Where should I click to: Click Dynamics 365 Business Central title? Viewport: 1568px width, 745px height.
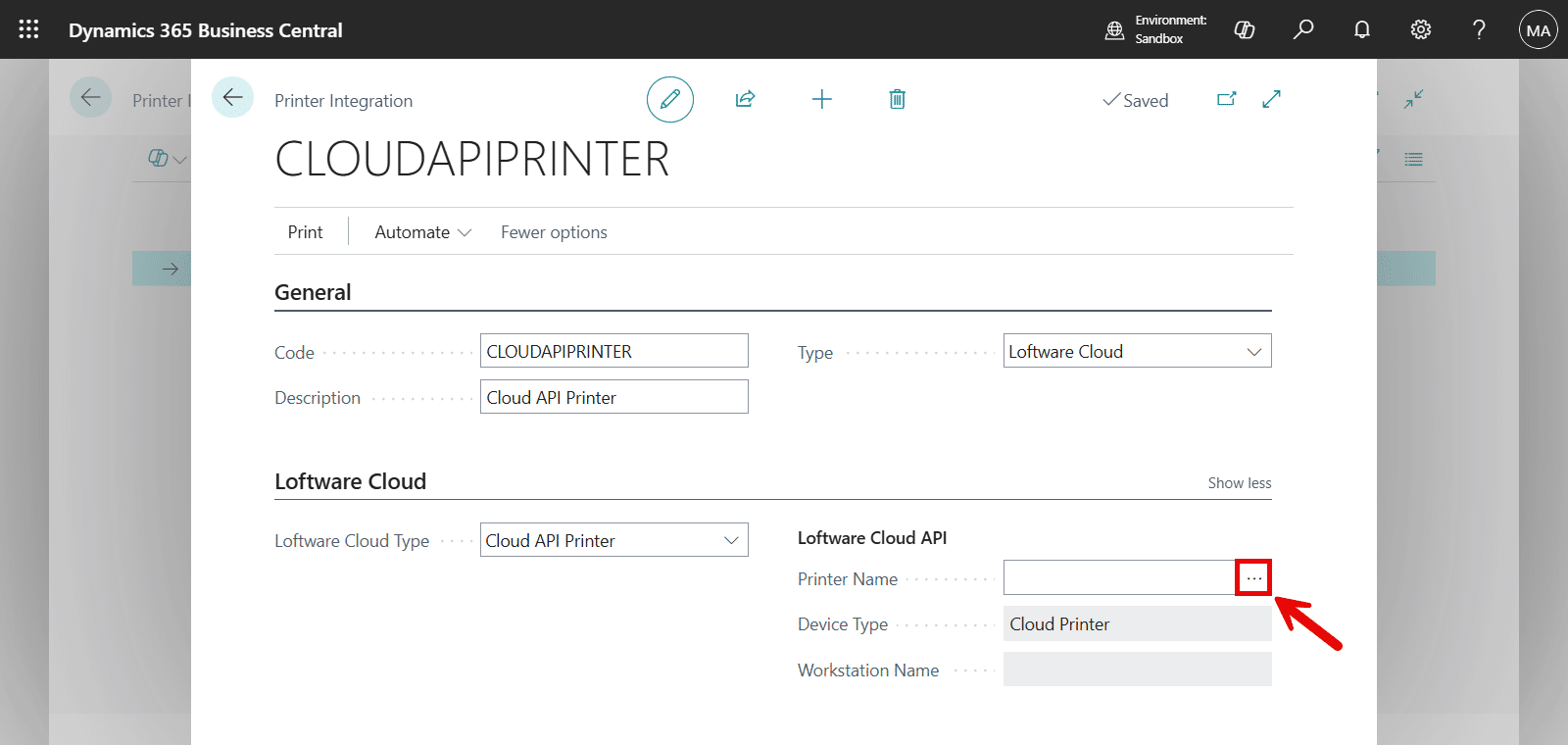pos(206,30)
